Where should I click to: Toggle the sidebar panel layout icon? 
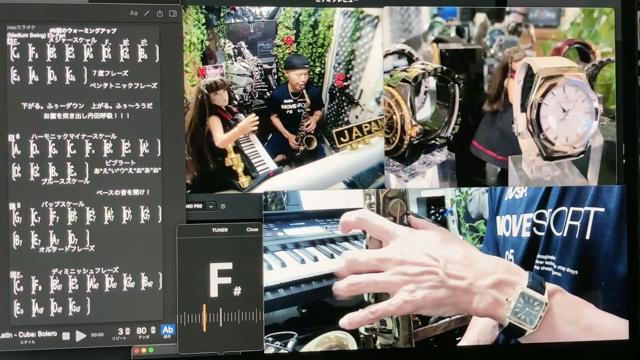(x=173, y=13)
